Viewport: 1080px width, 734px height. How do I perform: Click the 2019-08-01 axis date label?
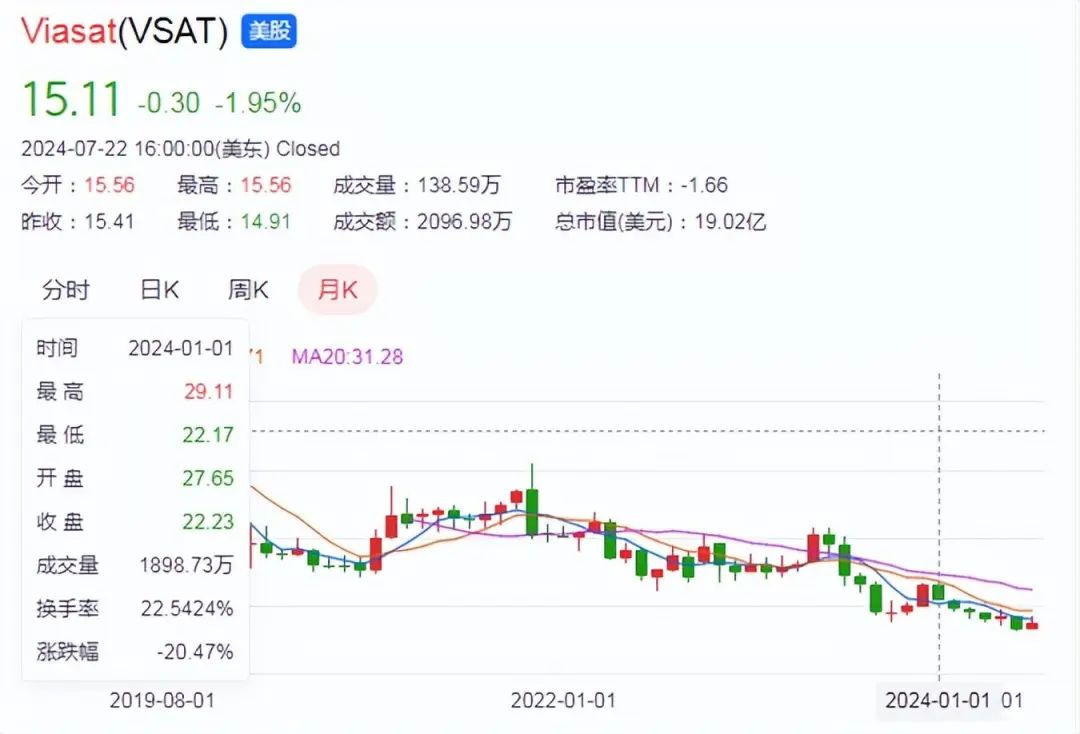162,701
